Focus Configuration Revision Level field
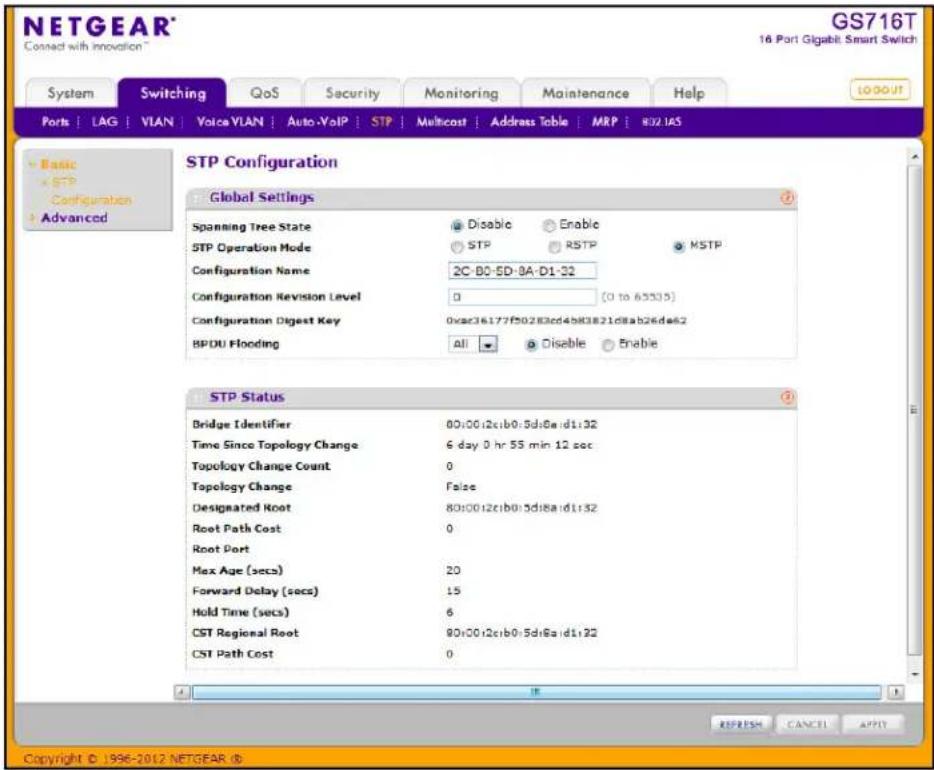The width and height of the screenshot is (934, 770). [x=522, y=297]
